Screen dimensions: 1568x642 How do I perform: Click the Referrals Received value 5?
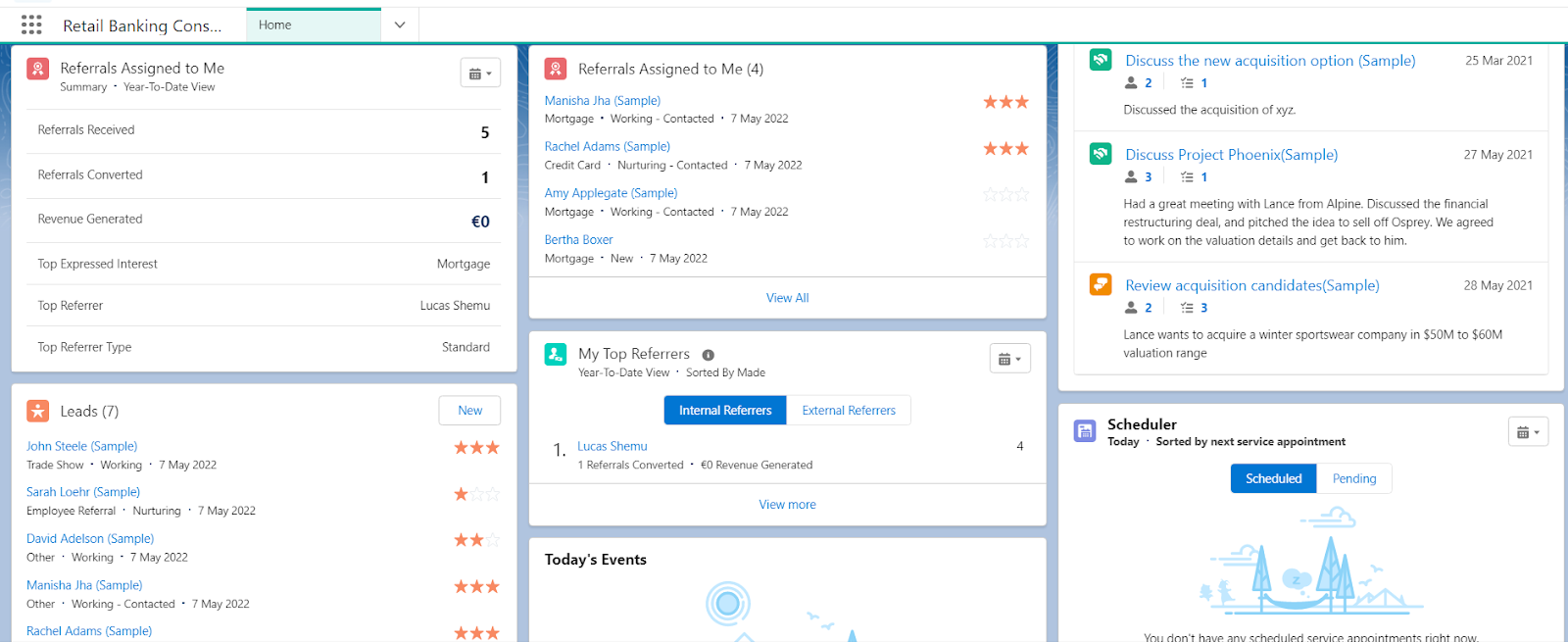[x=485, y=132]
